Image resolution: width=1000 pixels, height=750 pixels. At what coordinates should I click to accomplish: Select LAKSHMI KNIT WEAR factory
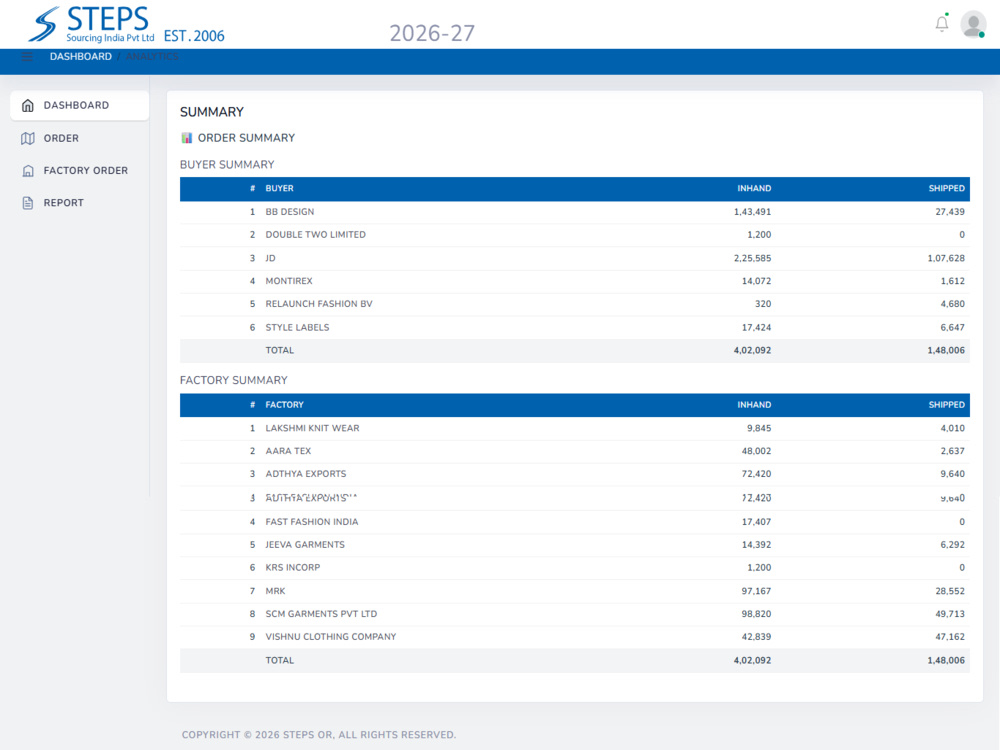coord(575,428)
